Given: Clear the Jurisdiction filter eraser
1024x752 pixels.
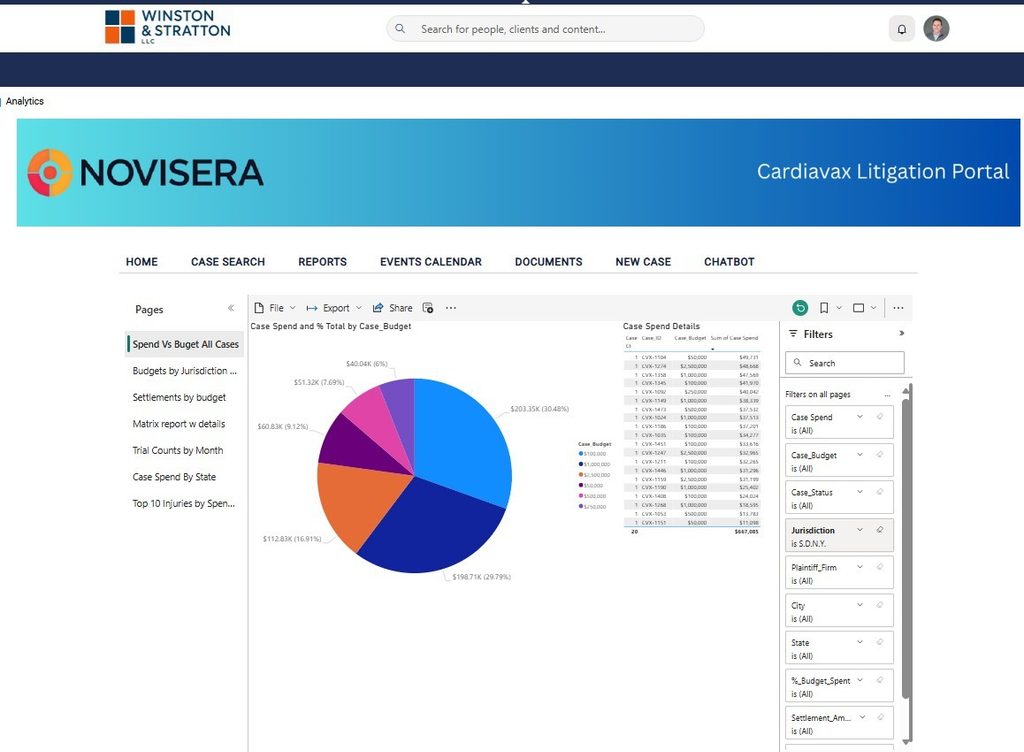Looking at the screenshot, I should [x=880, y=529].
